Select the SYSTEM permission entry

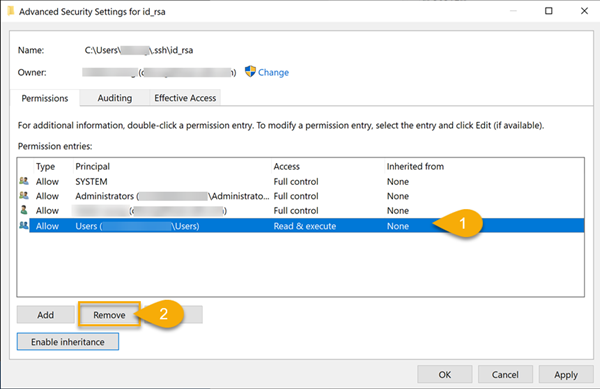300,181
